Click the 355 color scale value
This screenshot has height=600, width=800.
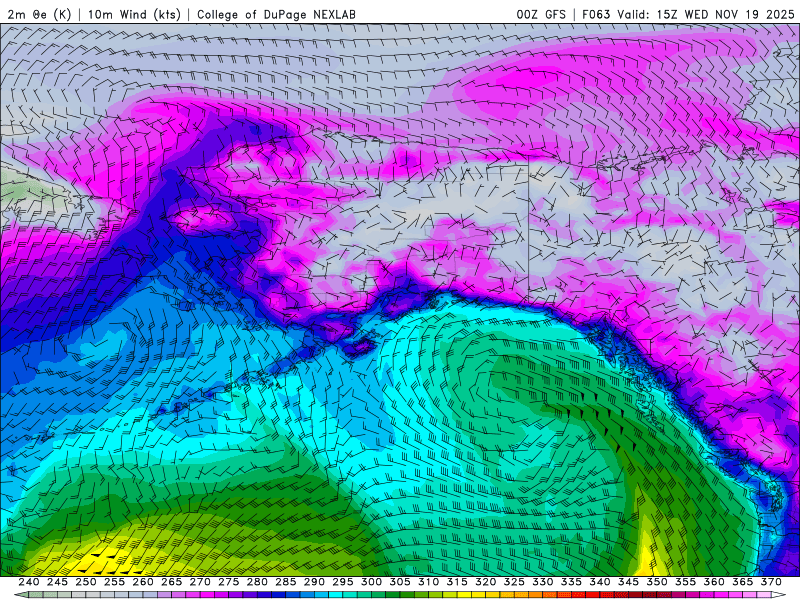point(686,582)
